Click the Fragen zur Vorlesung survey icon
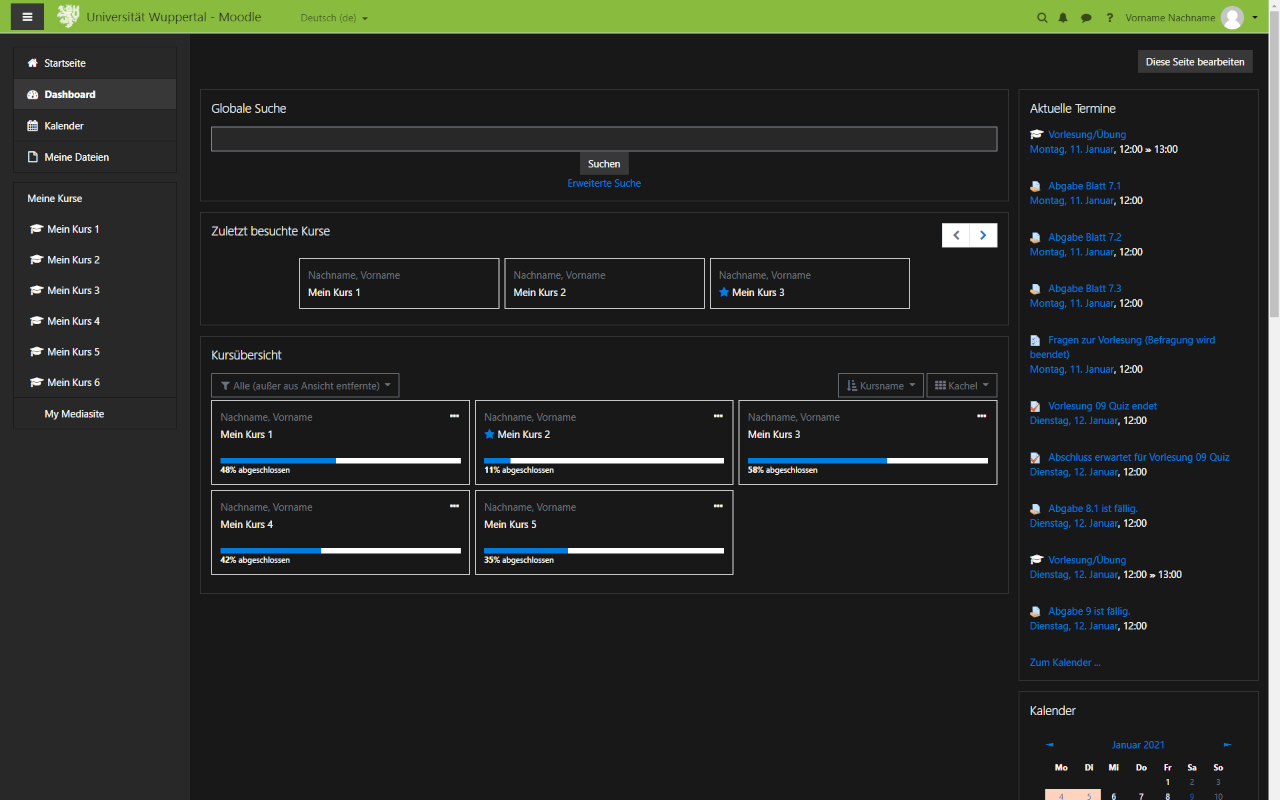Viewport: 1280px width, 800px height. point(1036,340)
